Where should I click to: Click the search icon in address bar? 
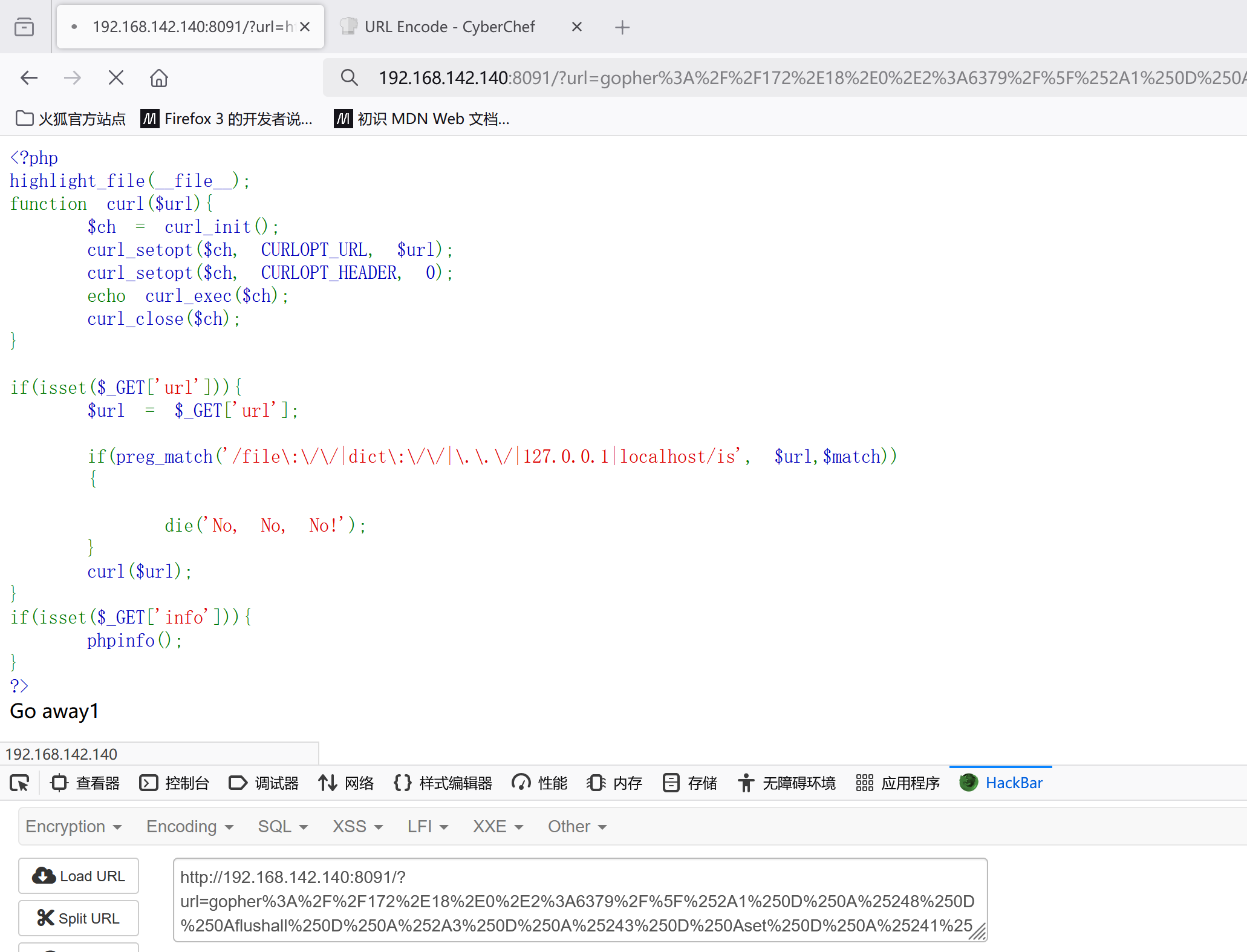pyautogui.click(x=349, y=77)
